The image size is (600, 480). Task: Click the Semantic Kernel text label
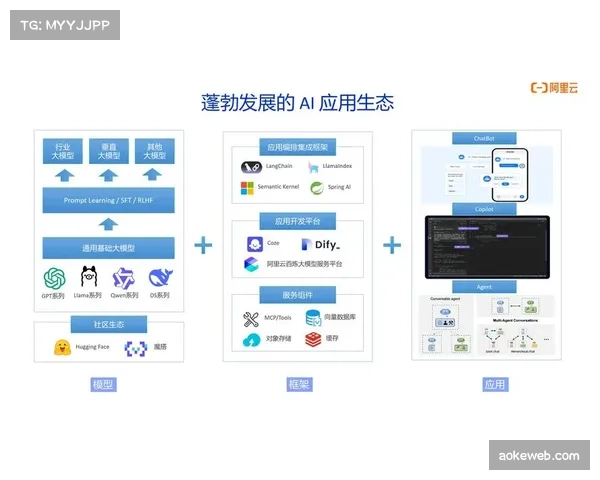278,186
